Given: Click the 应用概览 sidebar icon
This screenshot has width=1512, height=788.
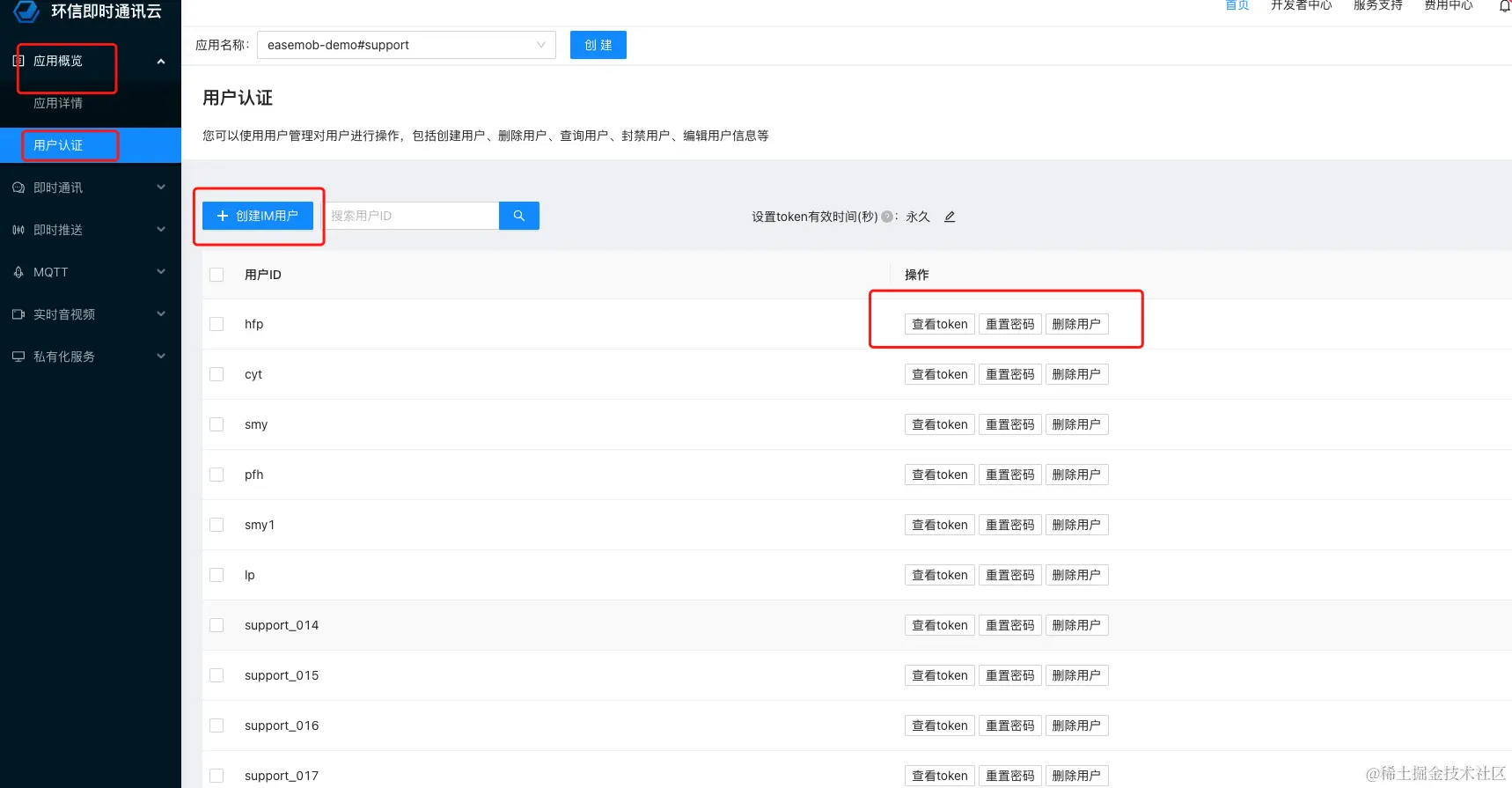Looking at the screenshot, I should (x=18, y=61).
